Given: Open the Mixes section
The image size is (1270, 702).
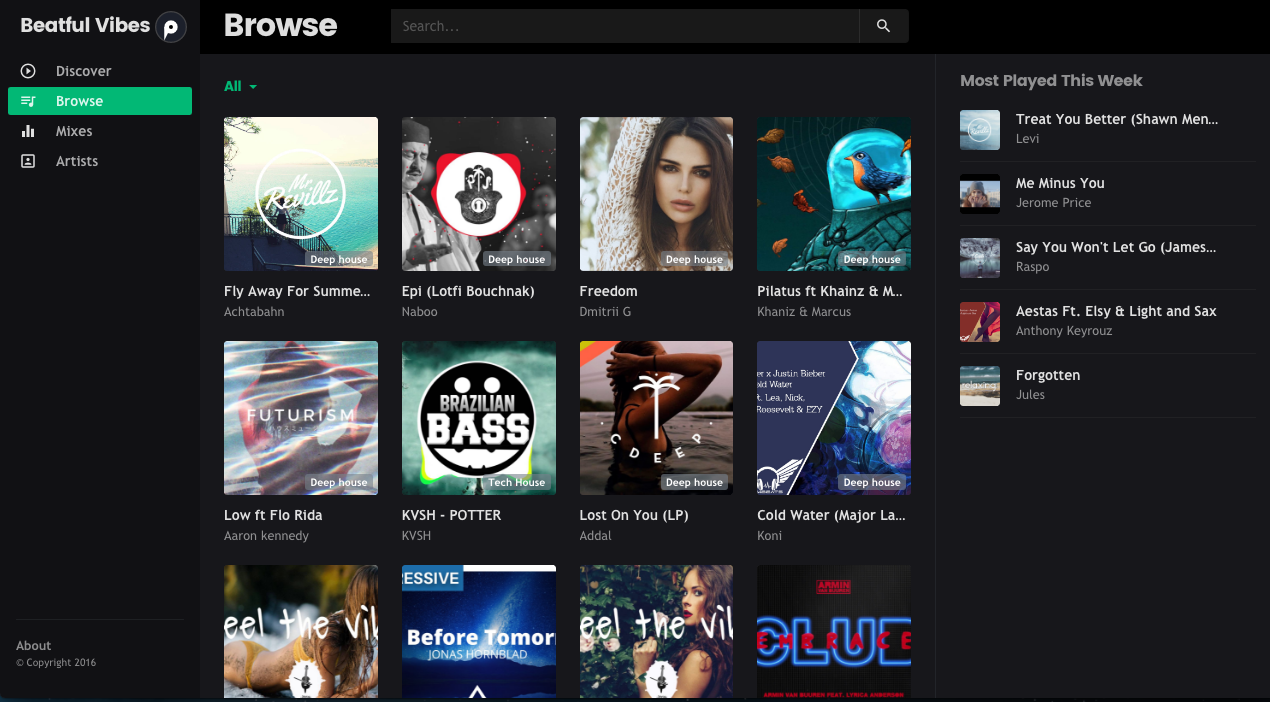Looking at the screenshot, I should point(74,131).
